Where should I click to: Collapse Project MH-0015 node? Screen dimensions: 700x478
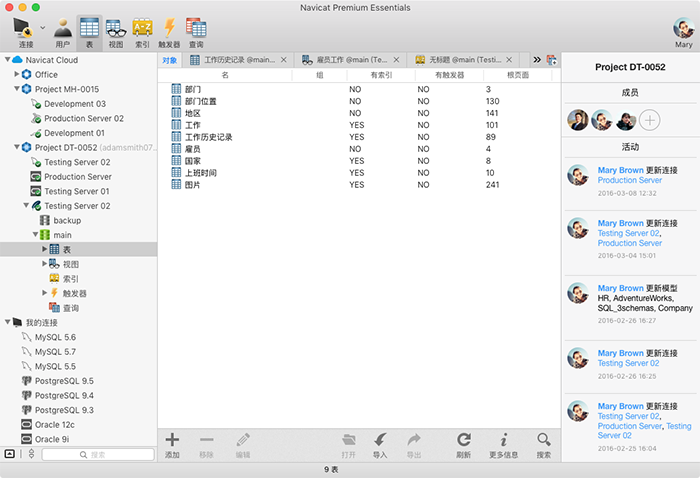pyautogui.click(x=17, y=89)
